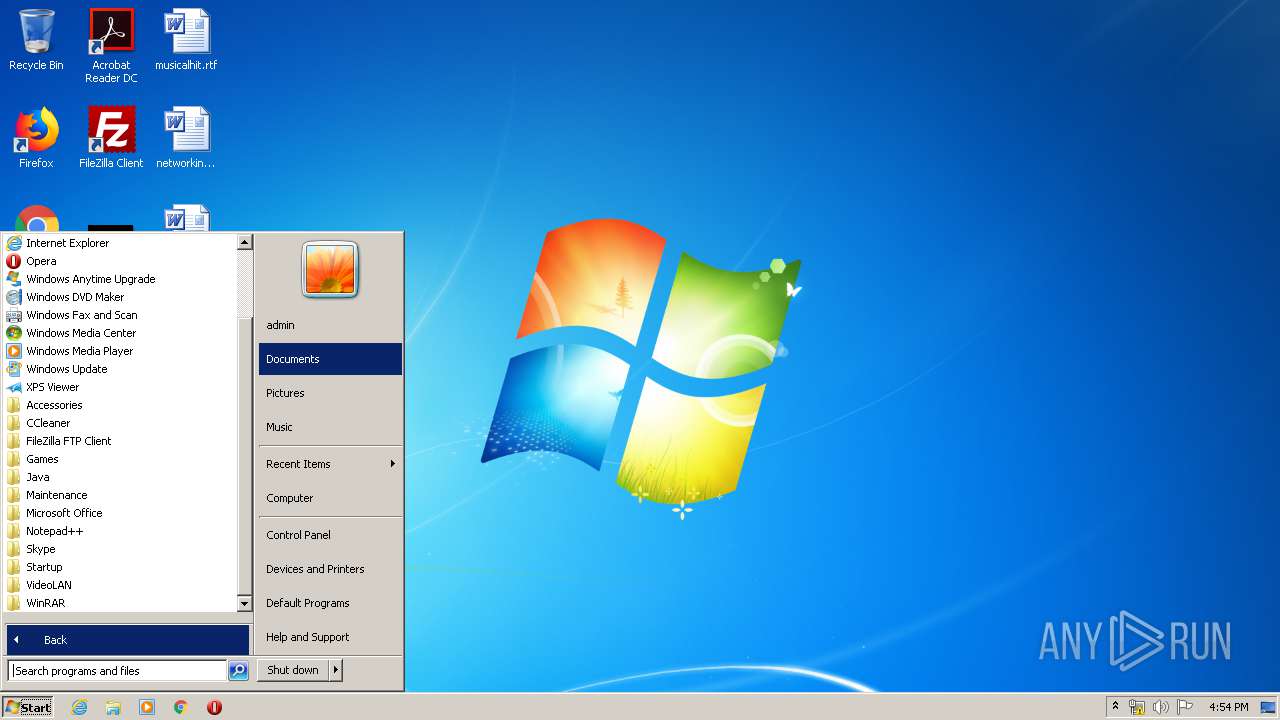Open Windows Media Player from the taskbar
Image resolution: width=1280 pixels, height=720 pixels.
(147, 707)
